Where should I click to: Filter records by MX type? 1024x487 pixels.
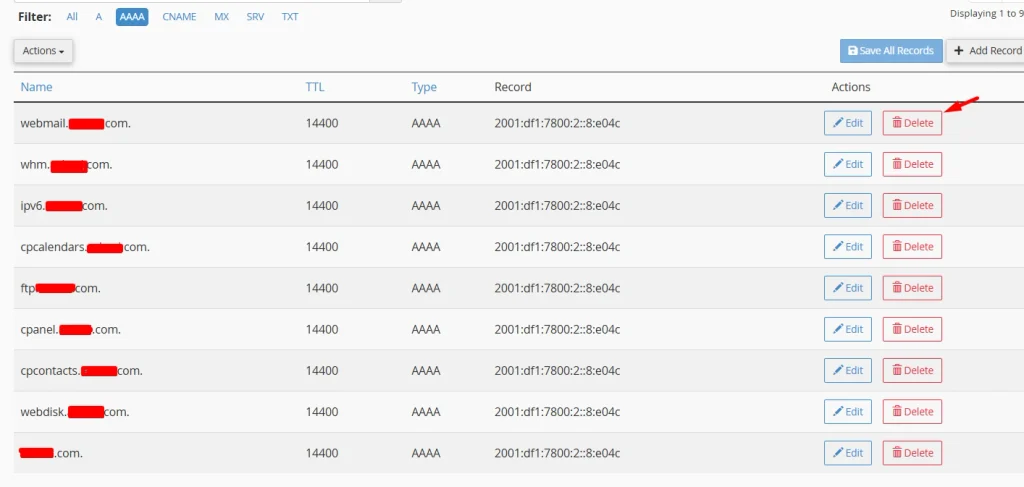221,17
